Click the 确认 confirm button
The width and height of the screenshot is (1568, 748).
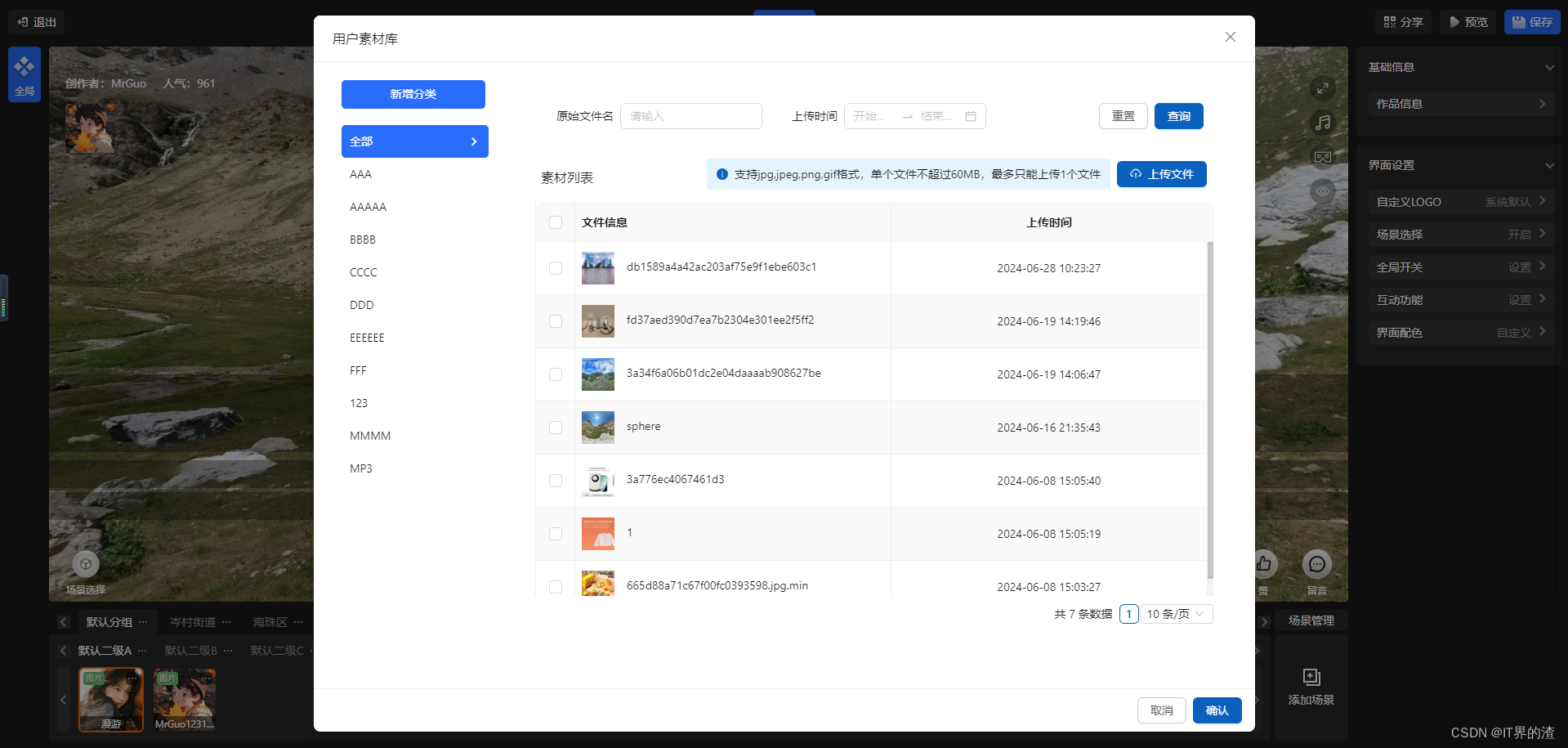1217,710
